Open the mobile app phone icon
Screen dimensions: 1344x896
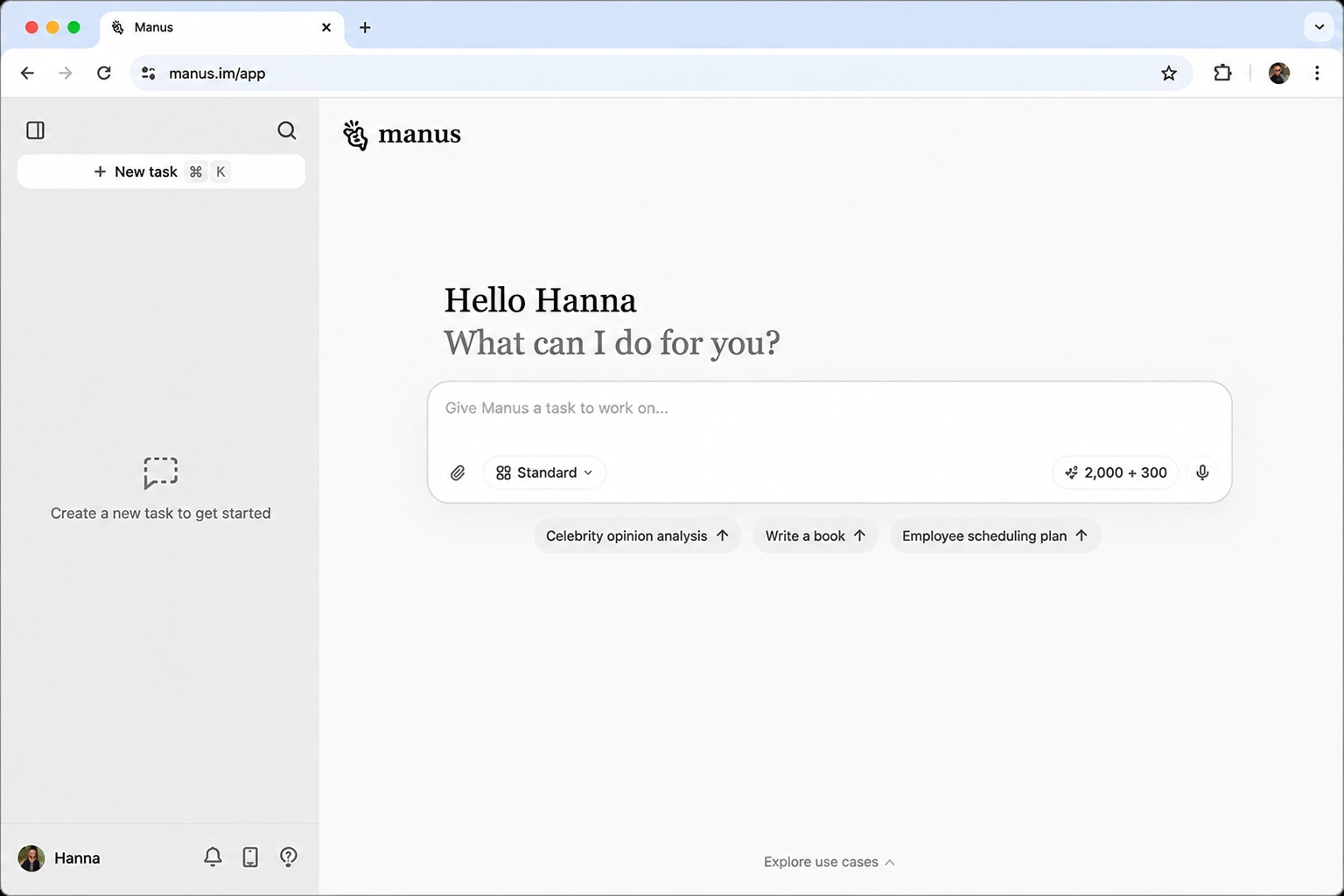(x=250, y=857)
